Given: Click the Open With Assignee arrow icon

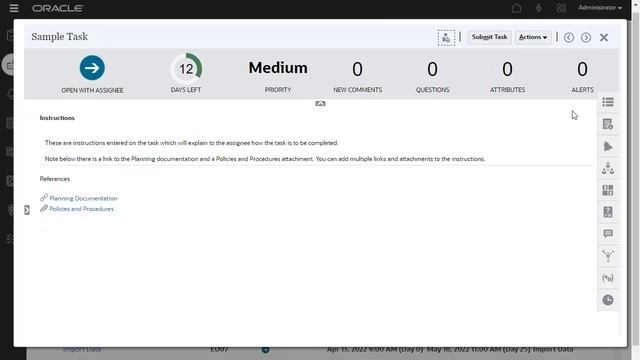Looking at the screenshot, I should pyautogui.click(x=92, y=68).
